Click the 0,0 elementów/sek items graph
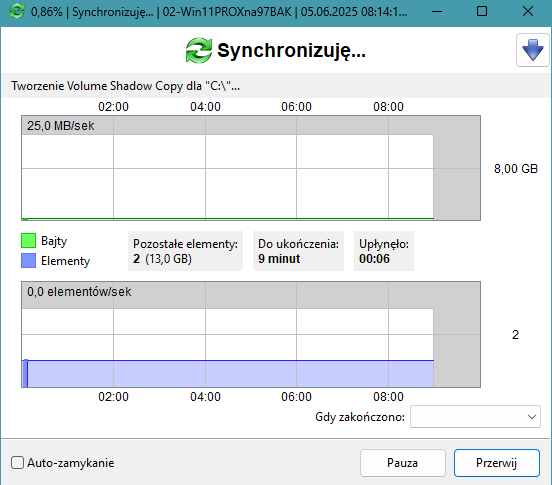This screenshot has height=485, width=552. click(251, 334)
